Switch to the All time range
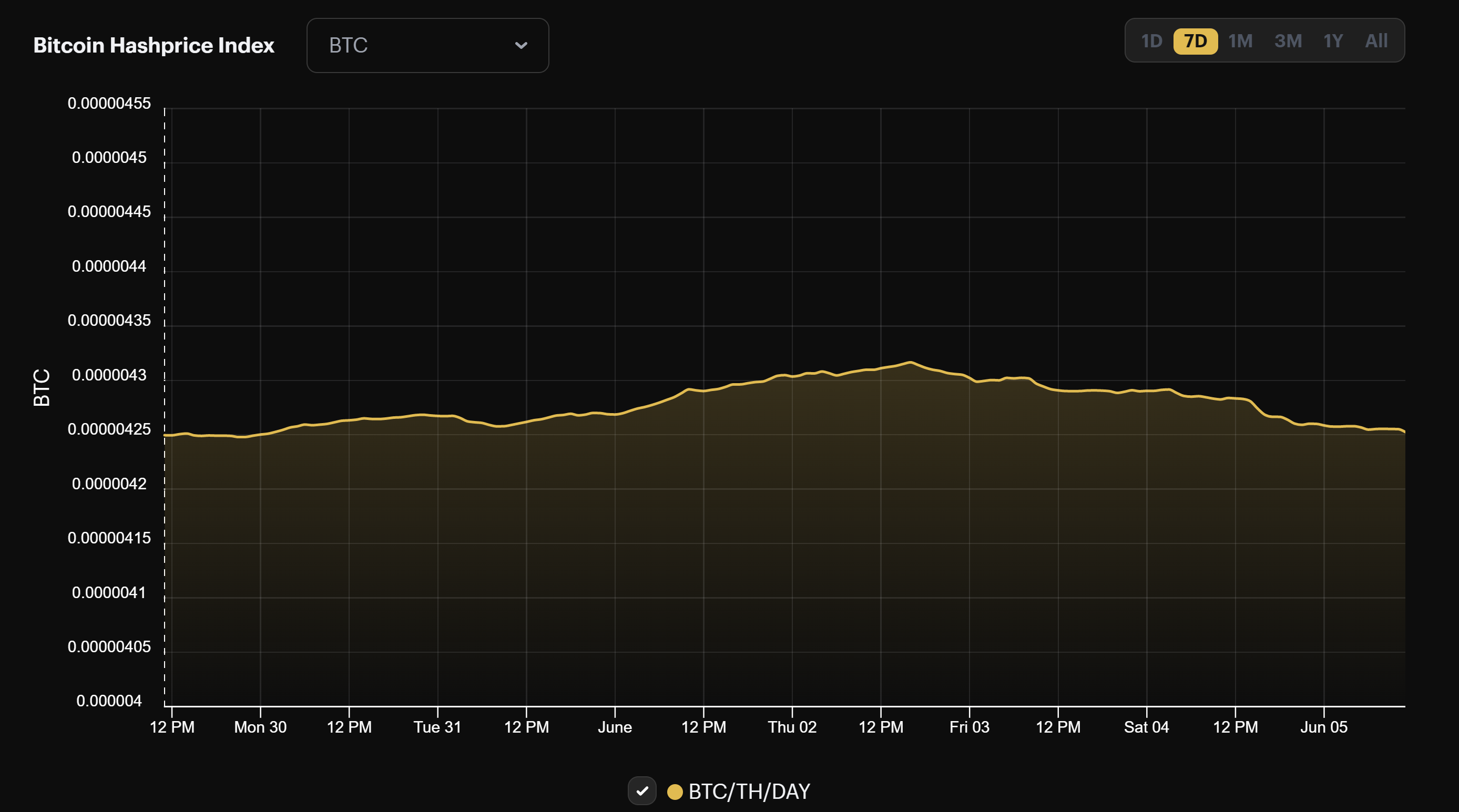Viewport: 1459px width, 812px height. 1376,40
